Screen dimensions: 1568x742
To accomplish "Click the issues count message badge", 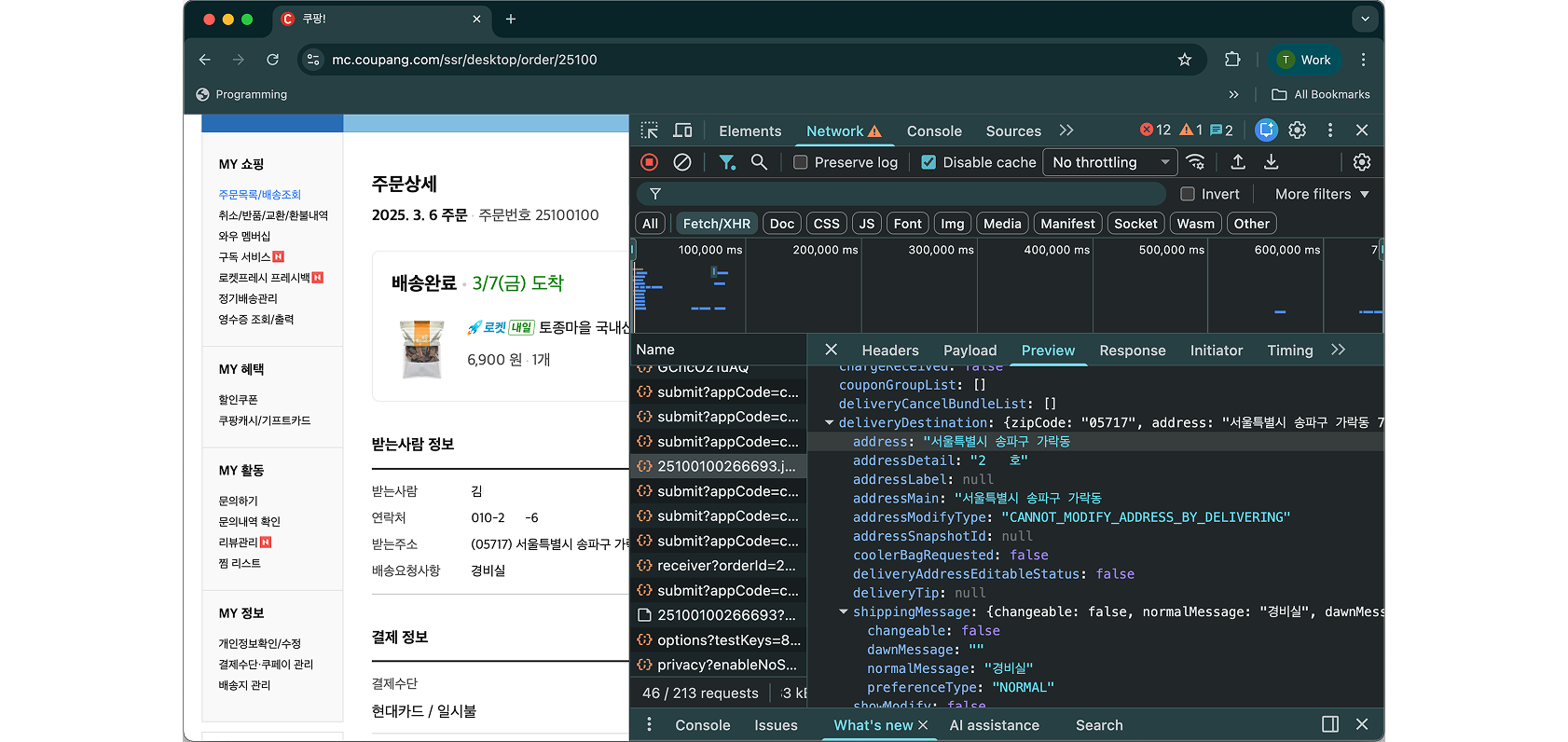I will tap(1221, 131).
